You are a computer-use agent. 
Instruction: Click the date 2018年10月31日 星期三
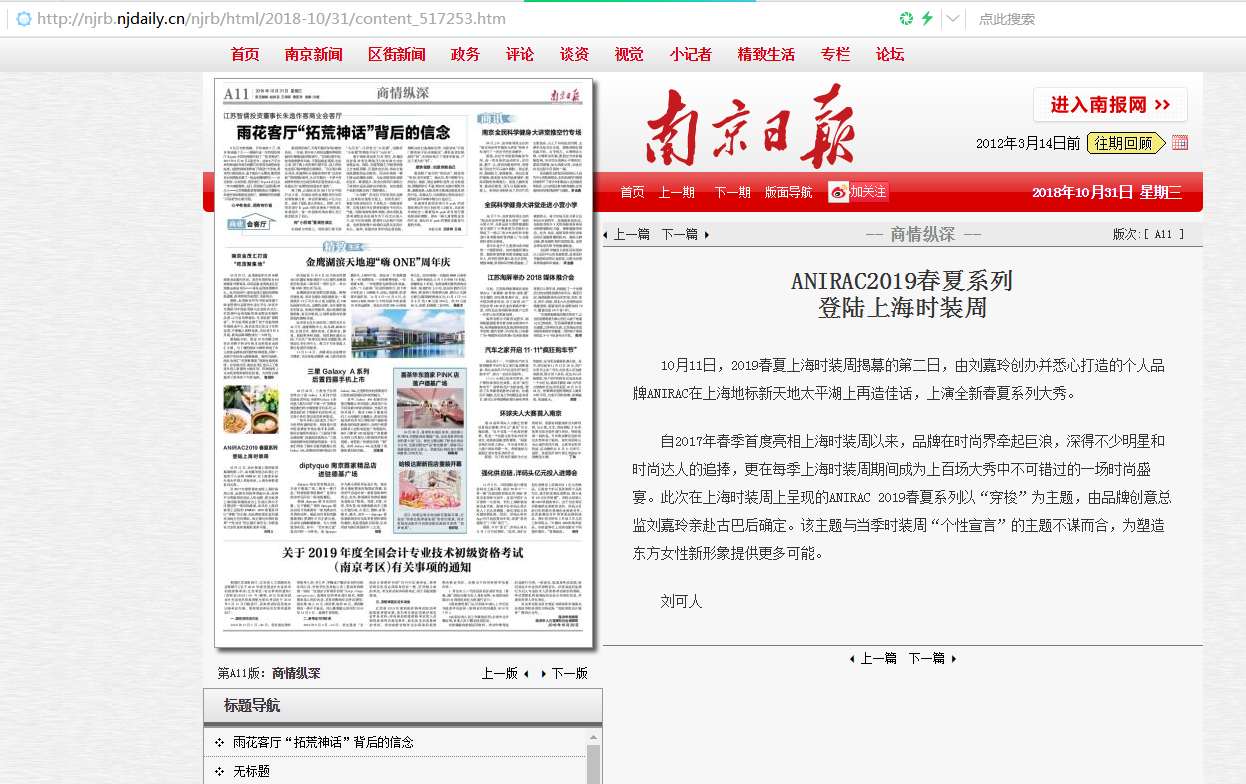coord(1107,192)
